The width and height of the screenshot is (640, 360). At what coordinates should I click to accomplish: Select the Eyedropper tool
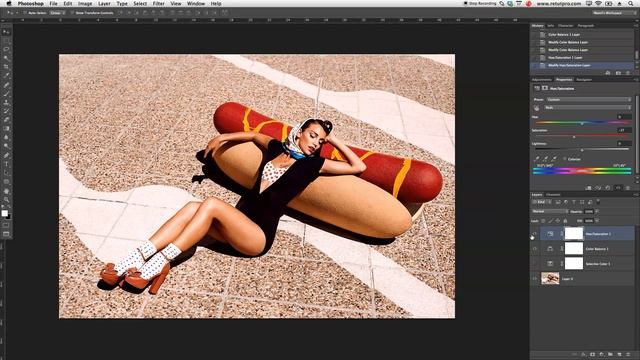pyautogui.click(x=6, y=76)
